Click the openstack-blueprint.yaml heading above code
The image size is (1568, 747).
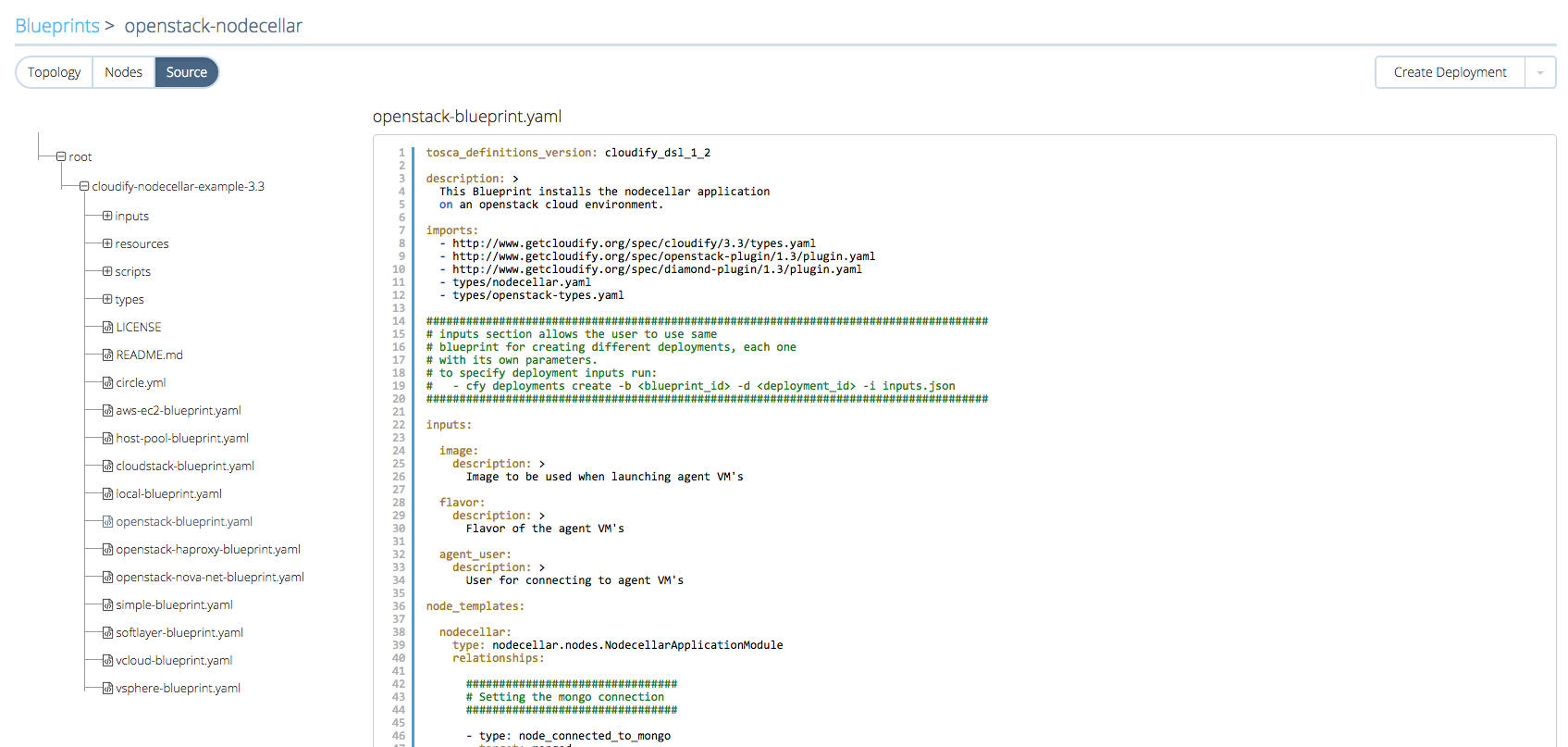tap(467, 117)
